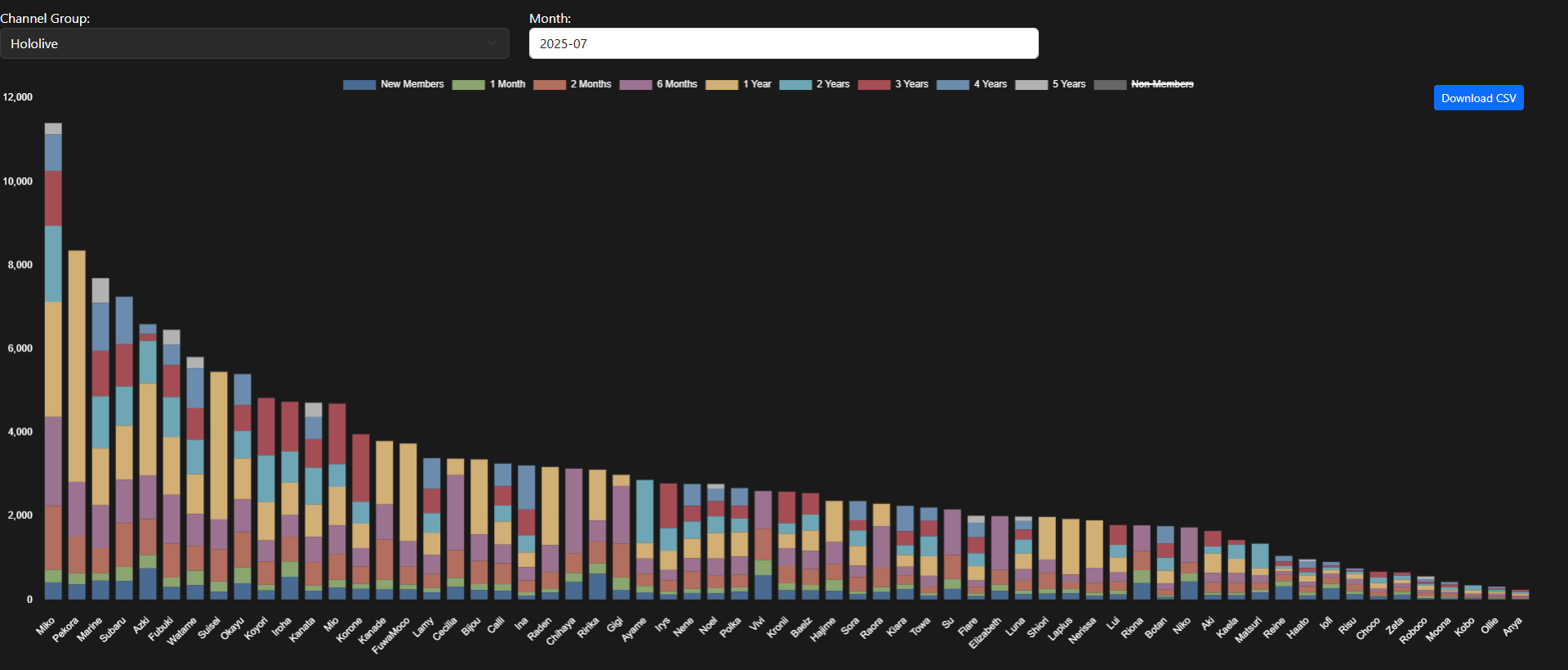Image resolution: width=1568 pixels, height=670 pixels.
Task: Click the 6,000 y-axis value
Action: (20, 348)
